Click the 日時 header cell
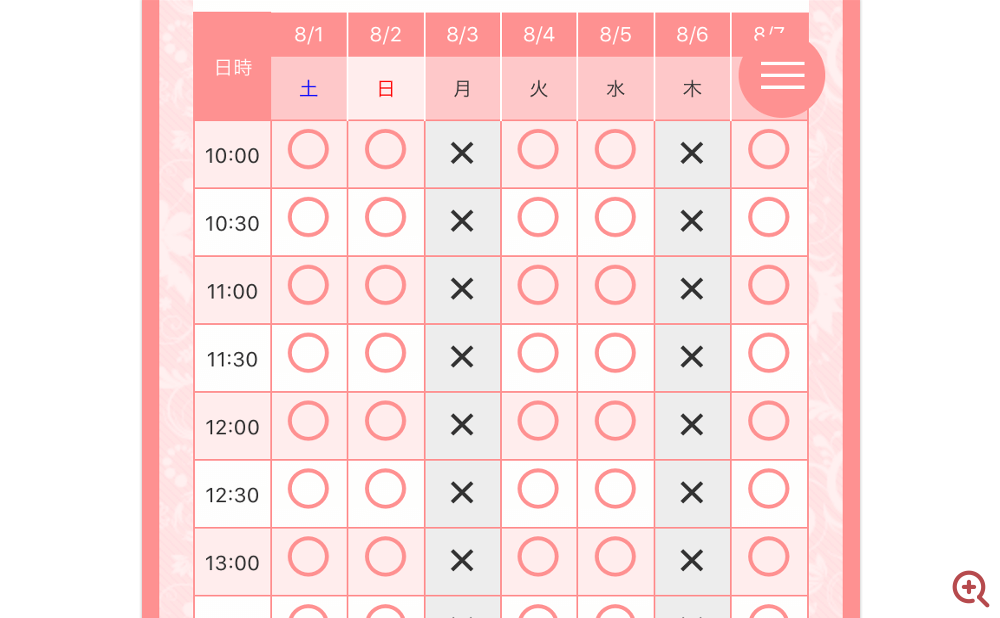 pyautogui.click(x=233, y=66)
